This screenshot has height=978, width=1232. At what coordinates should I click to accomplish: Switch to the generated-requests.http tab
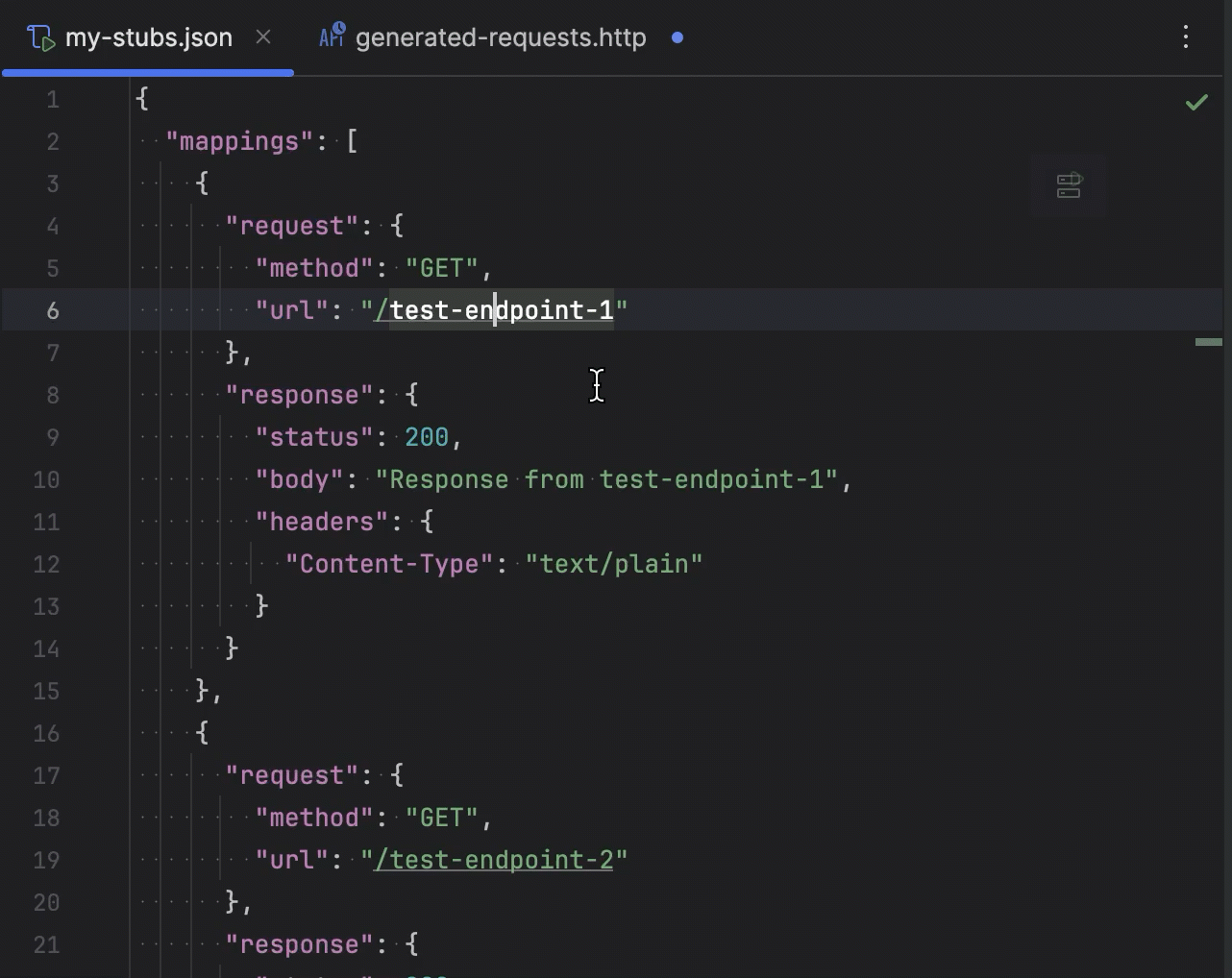point(499,37)
